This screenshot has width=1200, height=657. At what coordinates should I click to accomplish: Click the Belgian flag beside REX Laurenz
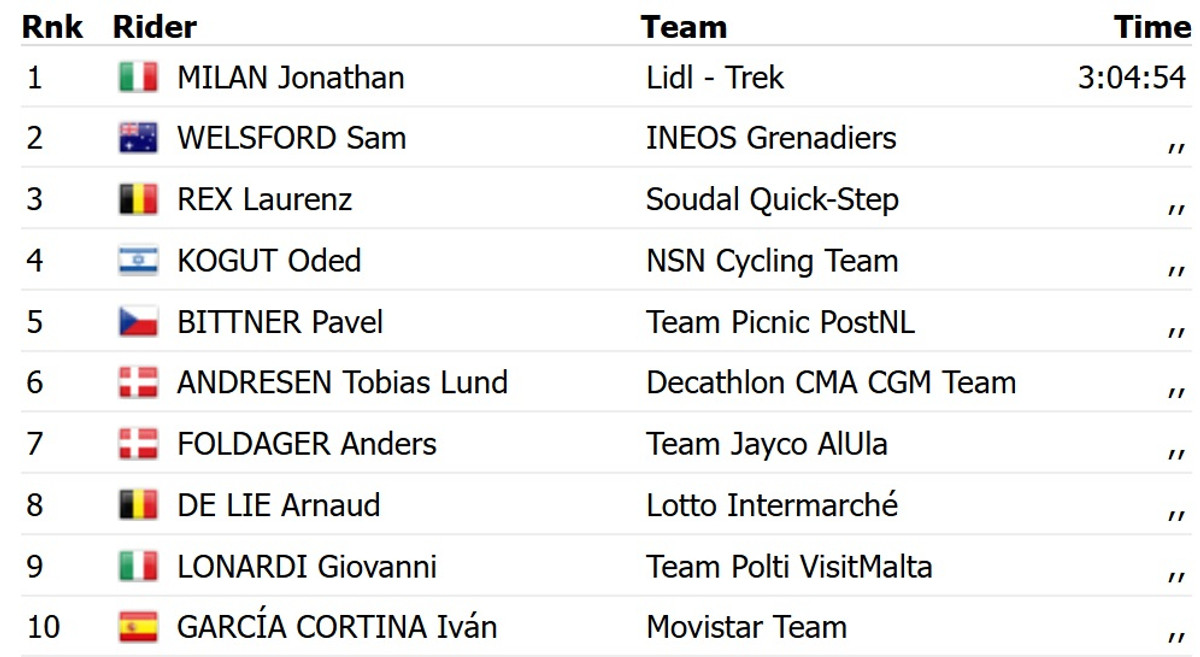coord(138,199)
